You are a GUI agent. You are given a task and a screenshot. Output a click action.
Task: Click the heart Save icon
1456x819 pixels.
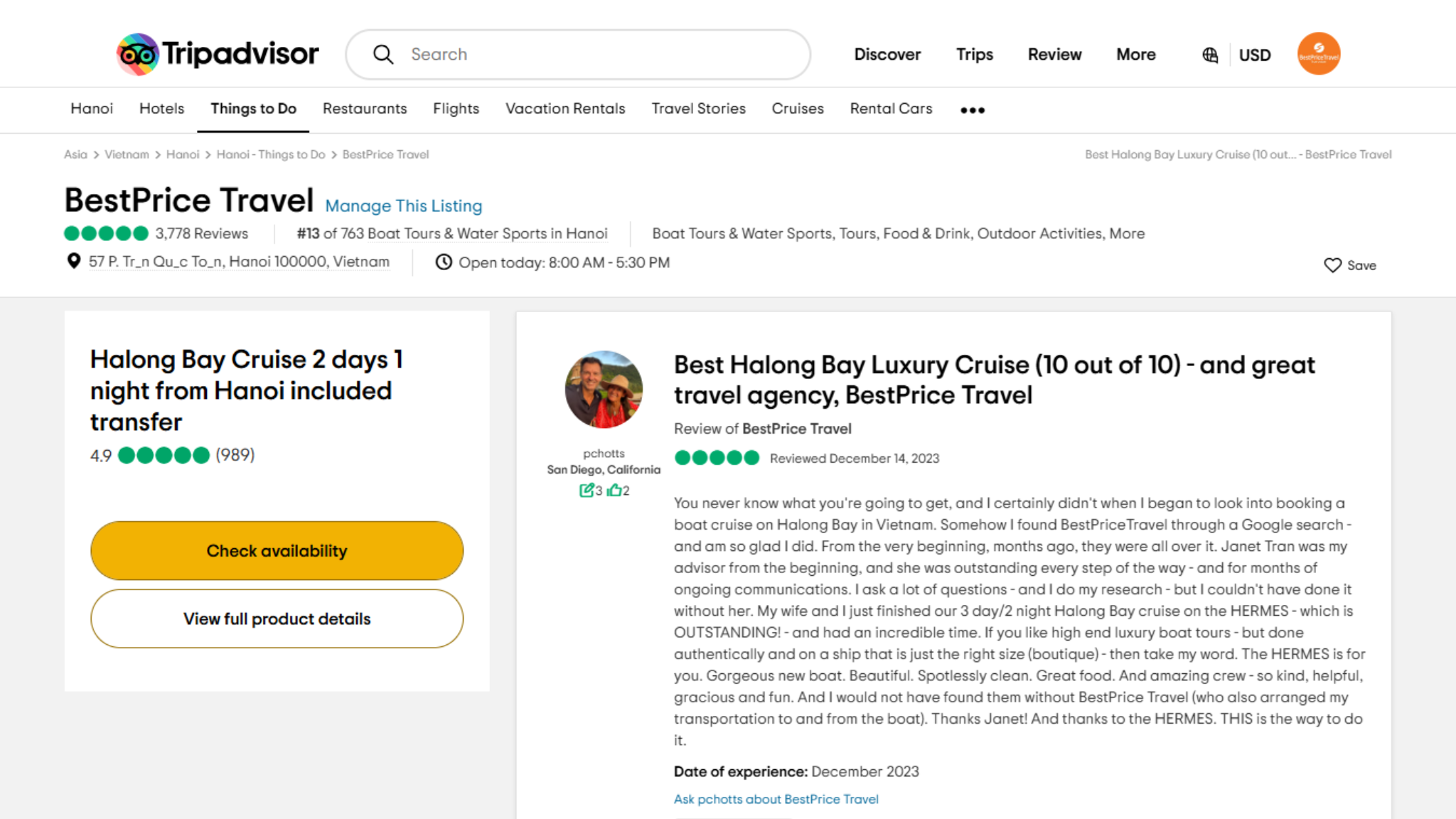pos(1332,265)
